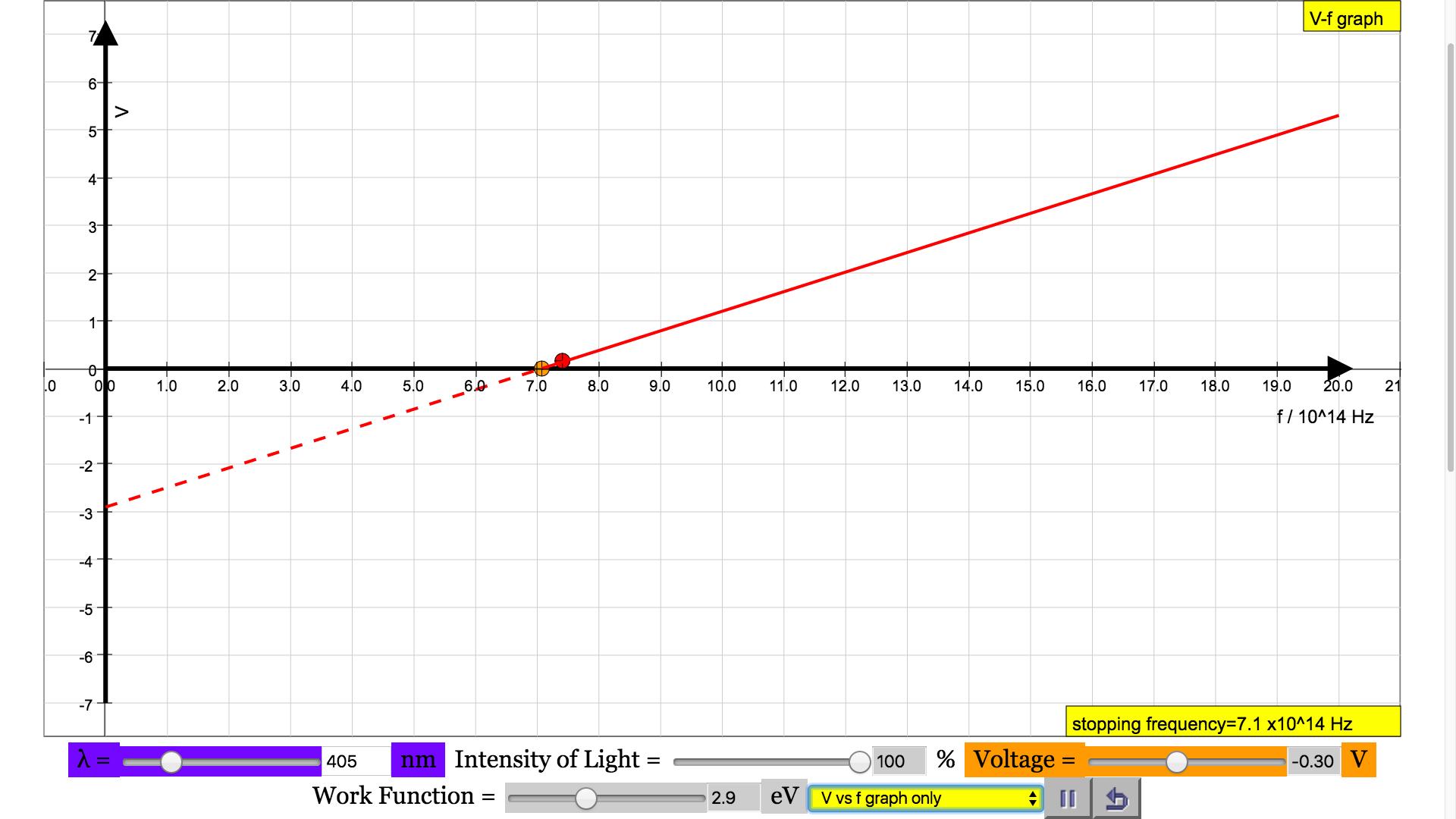Click the red data point on the line
1456x819 pixels.
pos(562,361)
